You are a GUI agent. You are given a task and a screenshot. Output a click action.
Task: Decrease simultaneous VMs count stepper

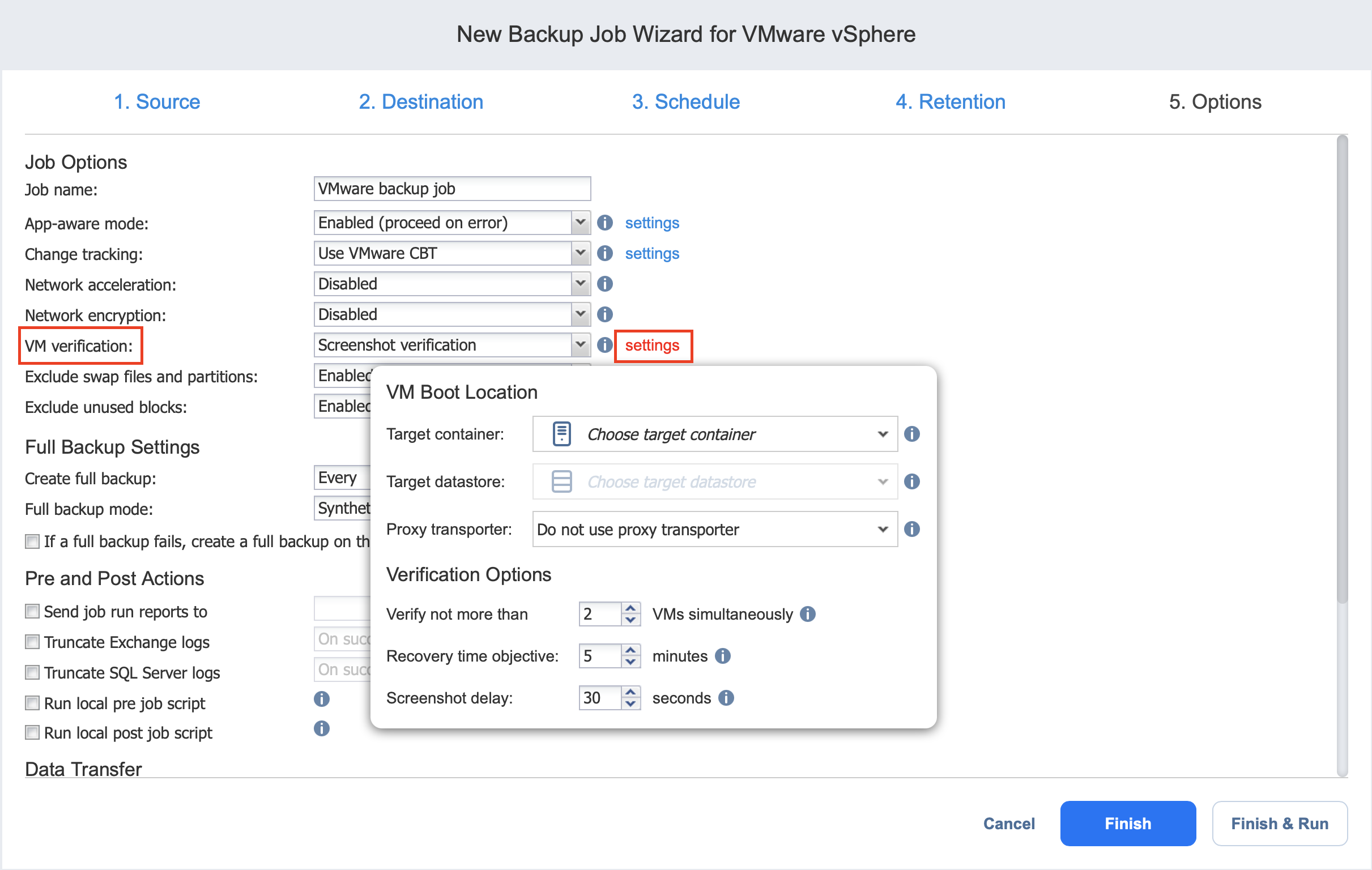coord(630,620)
